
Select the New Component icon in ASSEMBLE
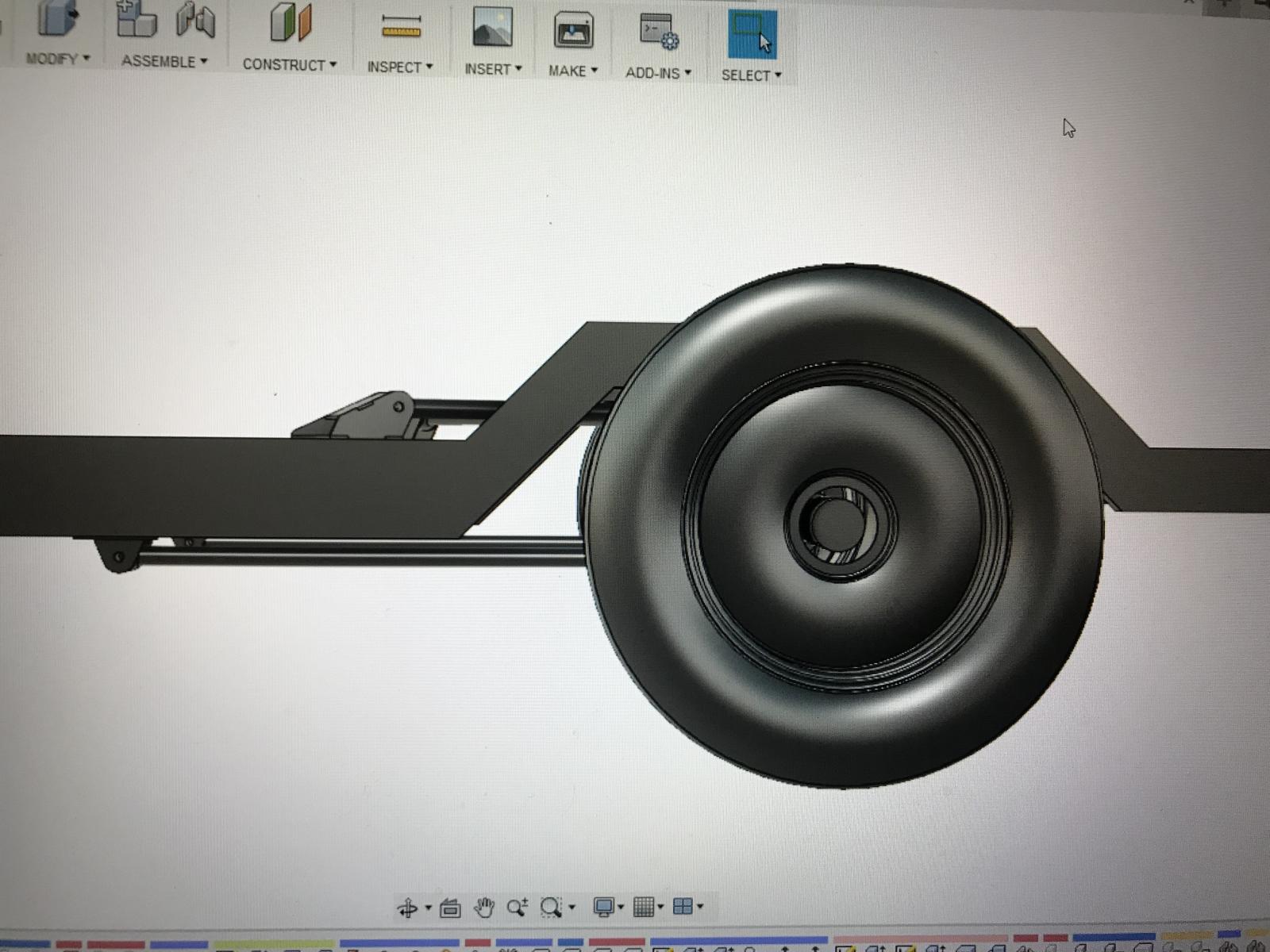pyautogui.click(x=136, y=19)
